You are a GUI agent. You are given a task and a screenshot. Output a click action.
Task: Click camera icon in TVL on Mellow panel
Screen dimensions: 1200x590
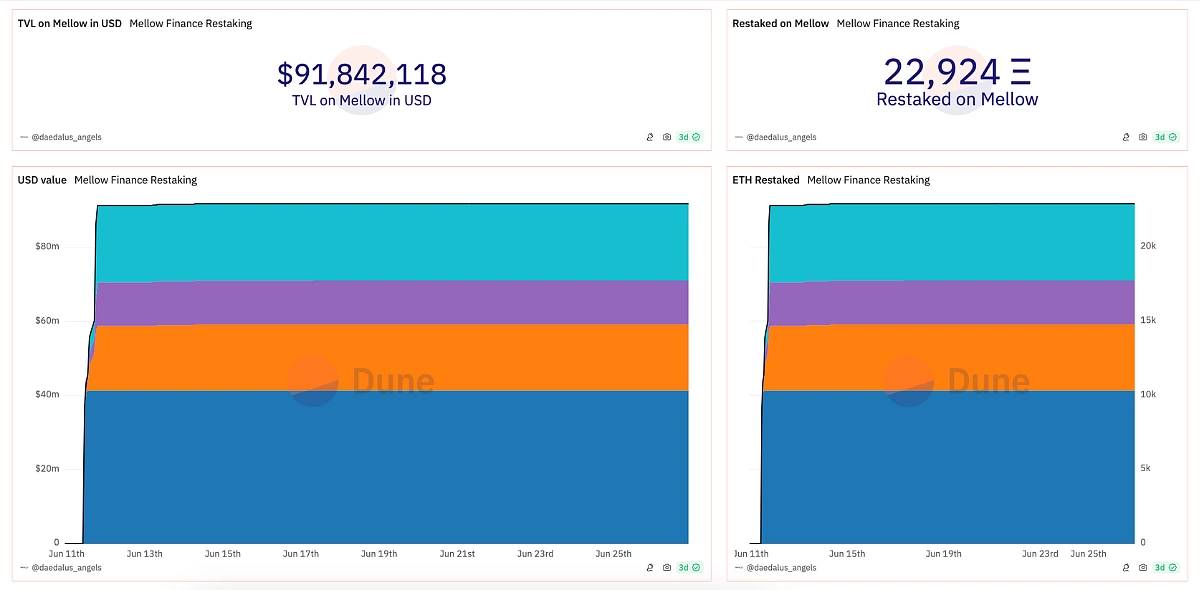pyautogui.click(x=667, y=137)
